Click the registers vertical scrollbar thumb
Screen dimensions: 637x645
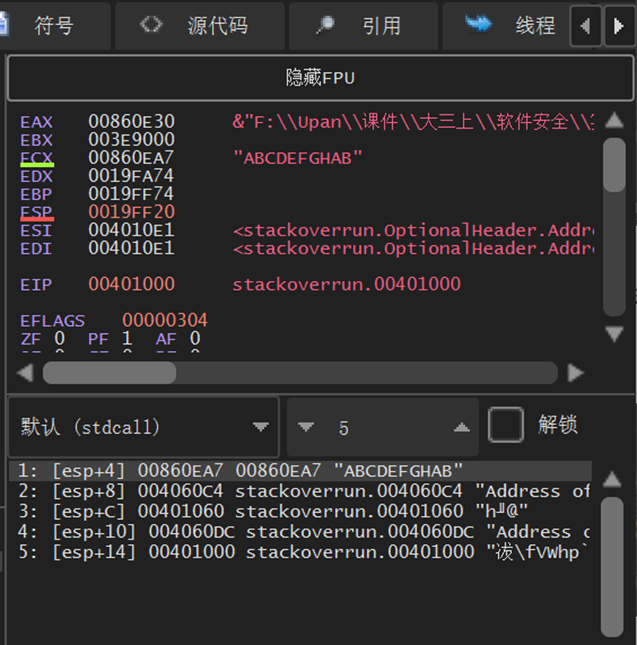[614, 165]
